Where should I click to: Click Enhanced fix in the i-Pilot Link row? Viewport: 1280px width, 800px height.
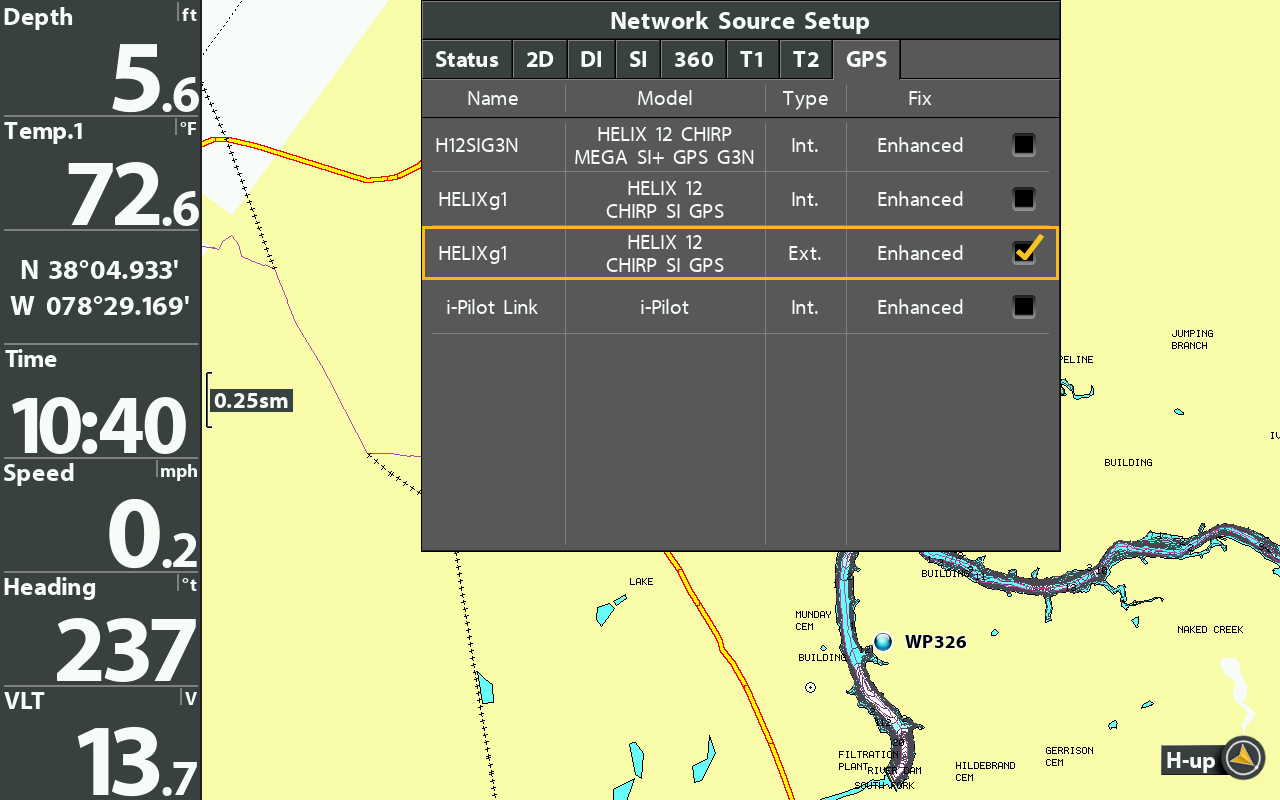[x=920, y=307]
